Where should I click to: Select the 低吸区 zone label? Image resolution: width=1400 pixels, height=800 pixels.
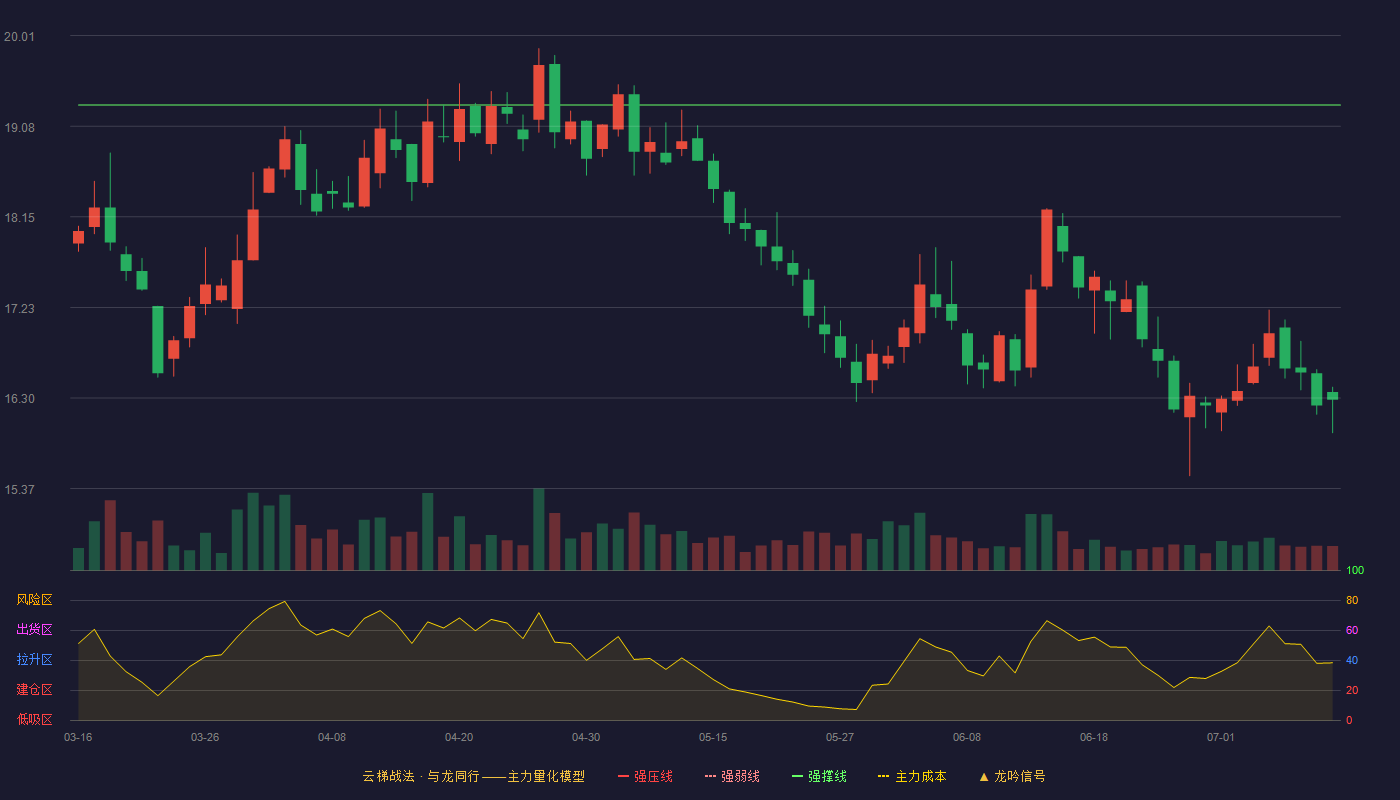click(34, 719)
